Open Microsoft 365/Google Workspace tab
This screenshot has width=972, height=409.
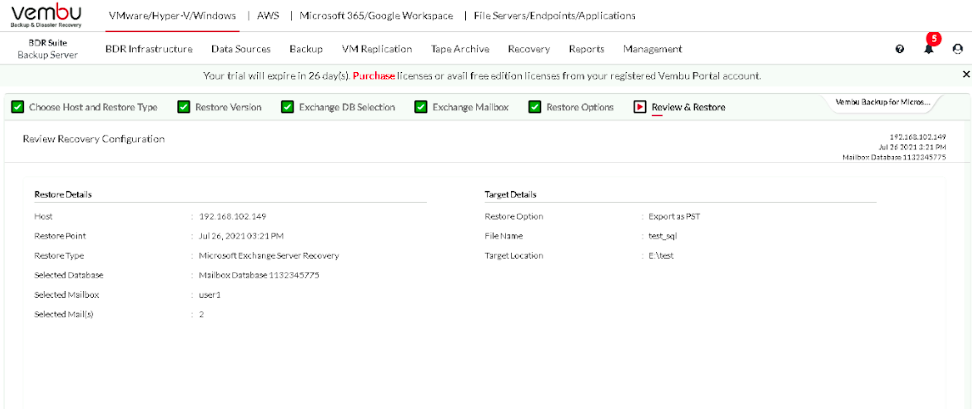pos(376,16)
